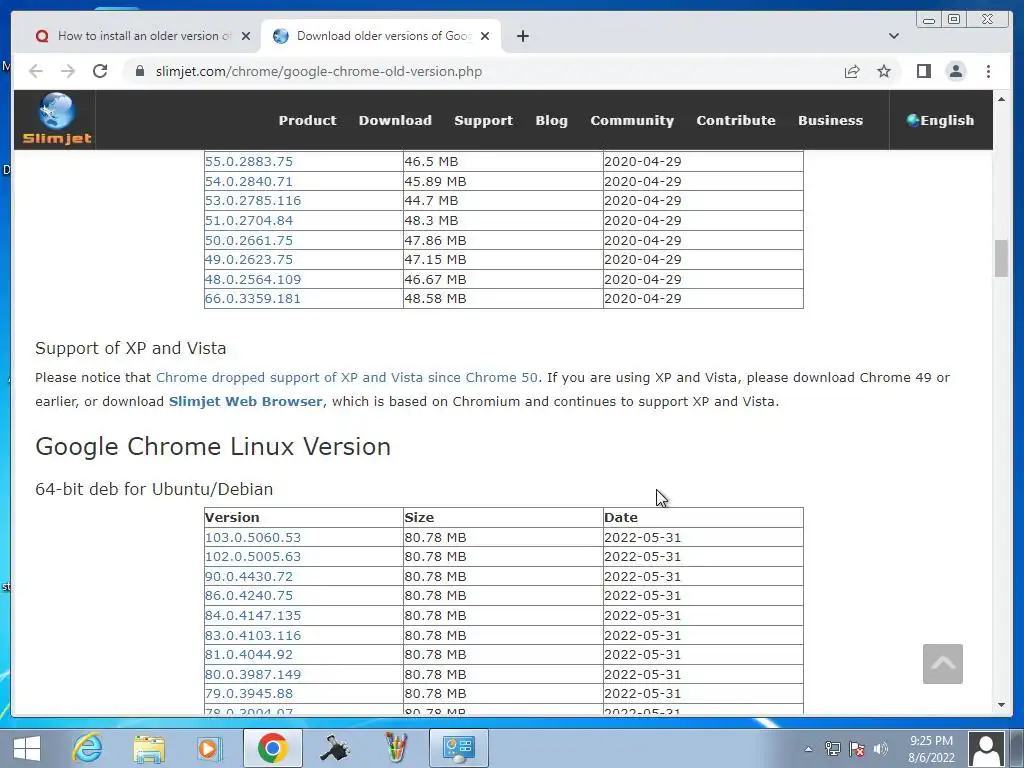Open the Product menu
The width and height of the screenshot is (1024, 768).
pos(308,120)
